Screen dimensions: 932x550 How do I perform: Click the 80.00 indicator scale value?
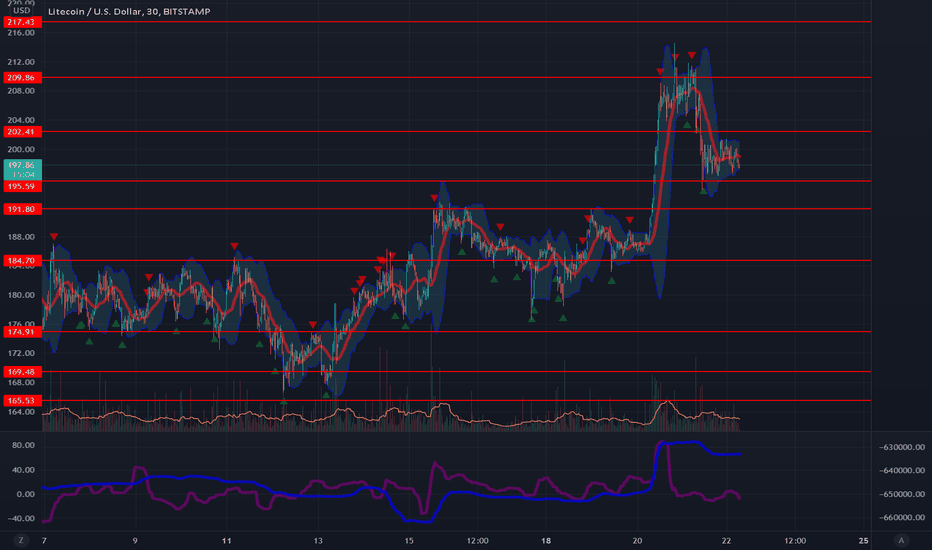coord(23,445)
